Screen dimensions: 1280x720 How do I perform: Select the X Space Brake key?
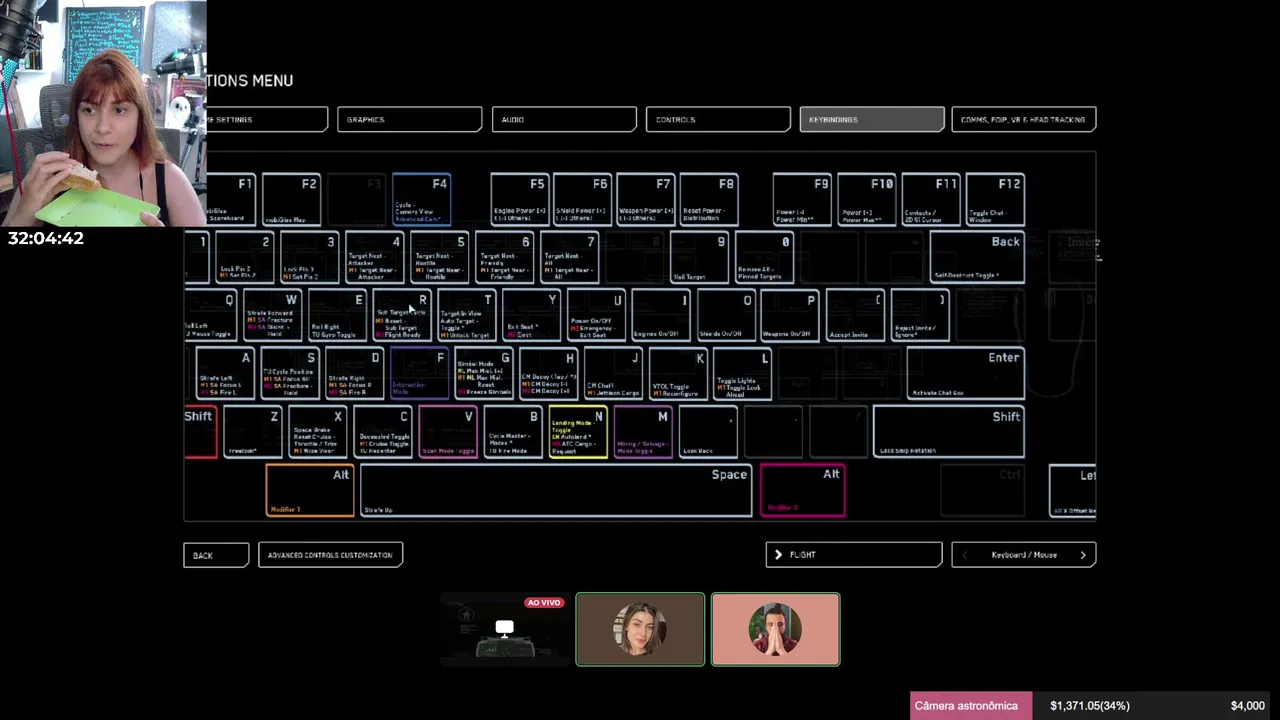[318, 432]
